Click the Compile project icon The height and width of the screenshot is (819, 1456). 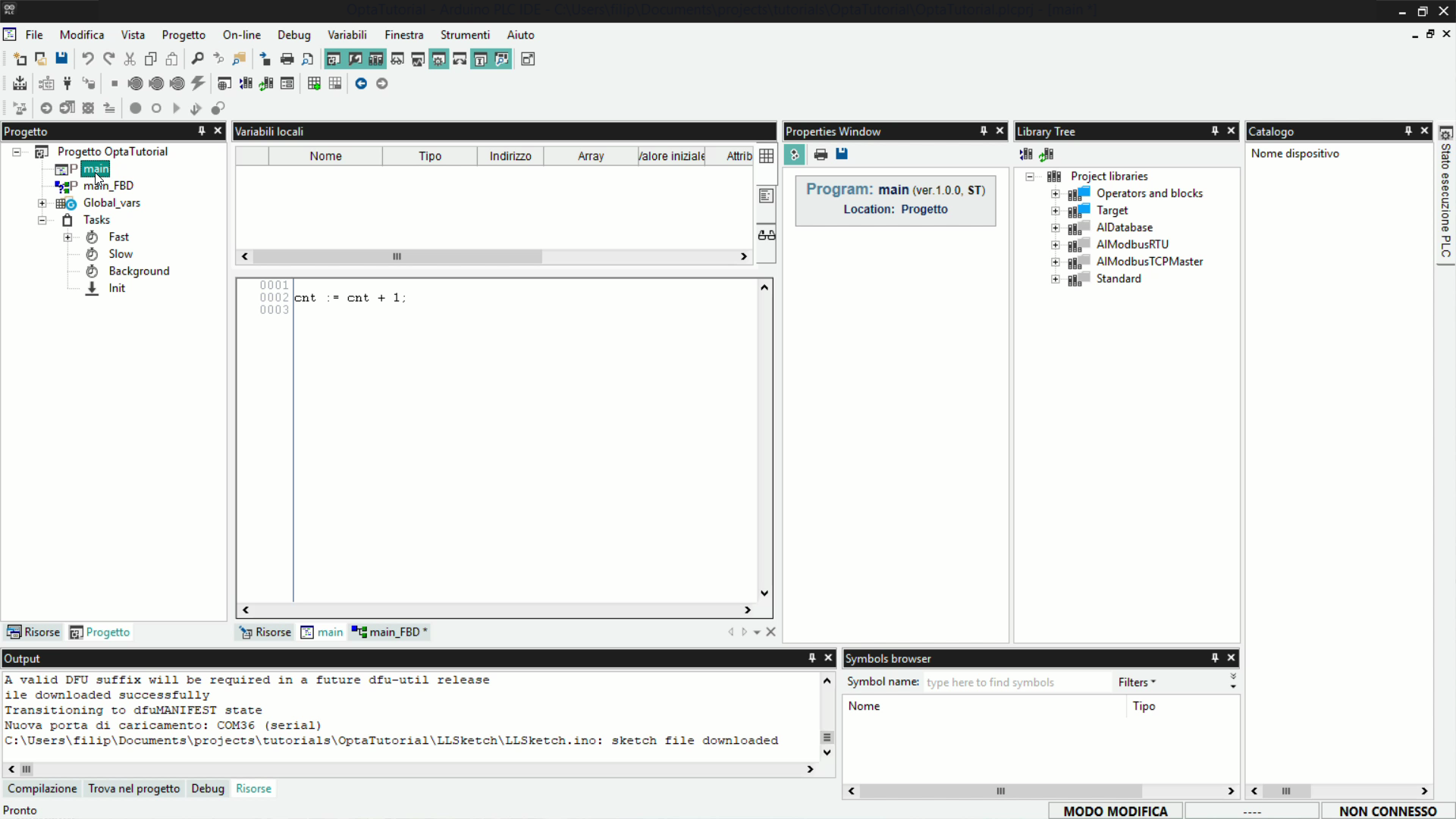pyautogui.click(x=20, y=83)
